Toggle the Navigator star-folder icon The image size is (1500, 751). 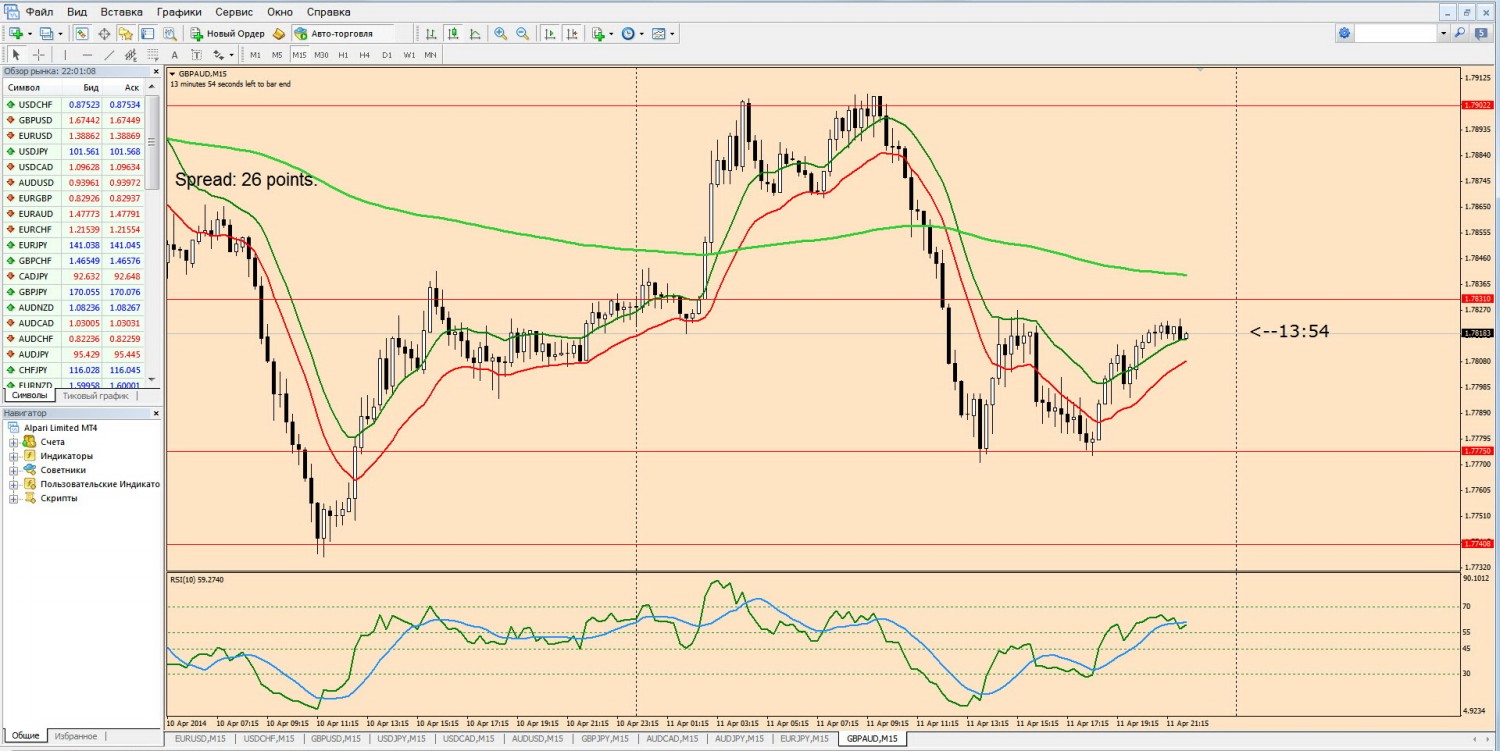pyautogui.click(x=125, y=33)
